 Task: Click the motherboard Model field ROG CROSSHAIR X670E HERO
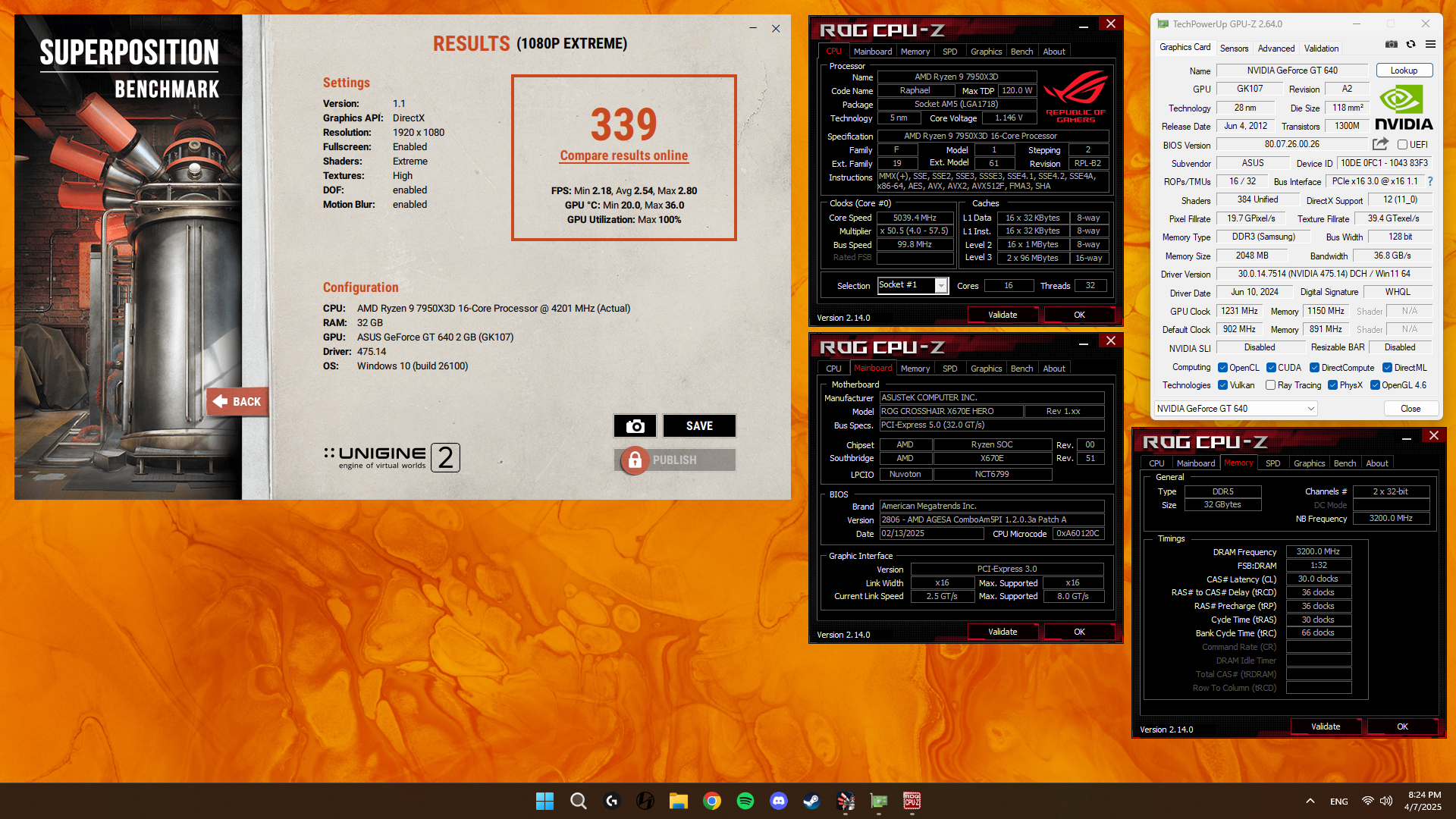pyautogui.click(x=951, y=411)
